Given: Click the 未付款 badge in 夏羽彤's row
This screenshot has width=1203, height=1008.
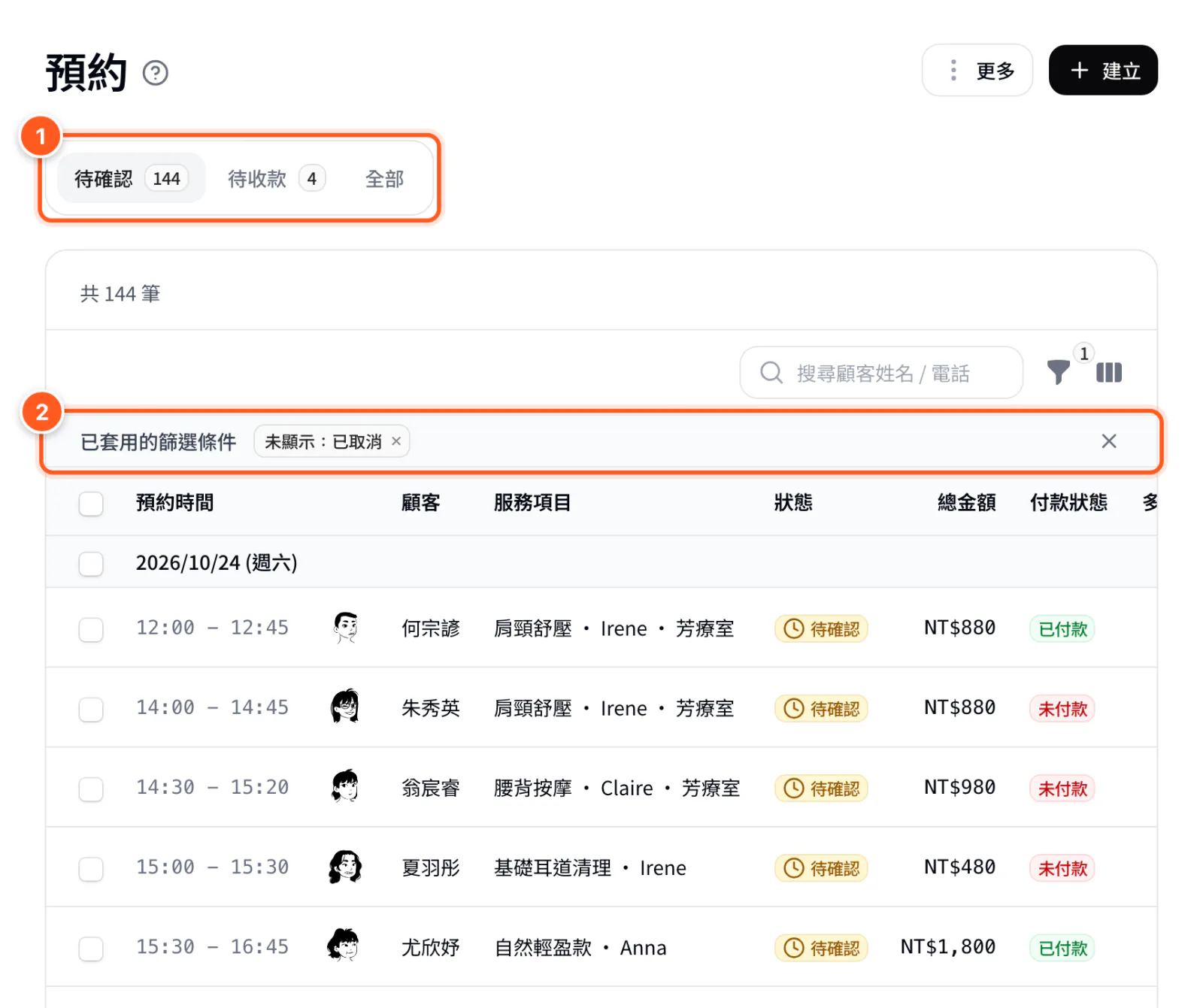Looking at the screenshot, I should [1062, 868].
